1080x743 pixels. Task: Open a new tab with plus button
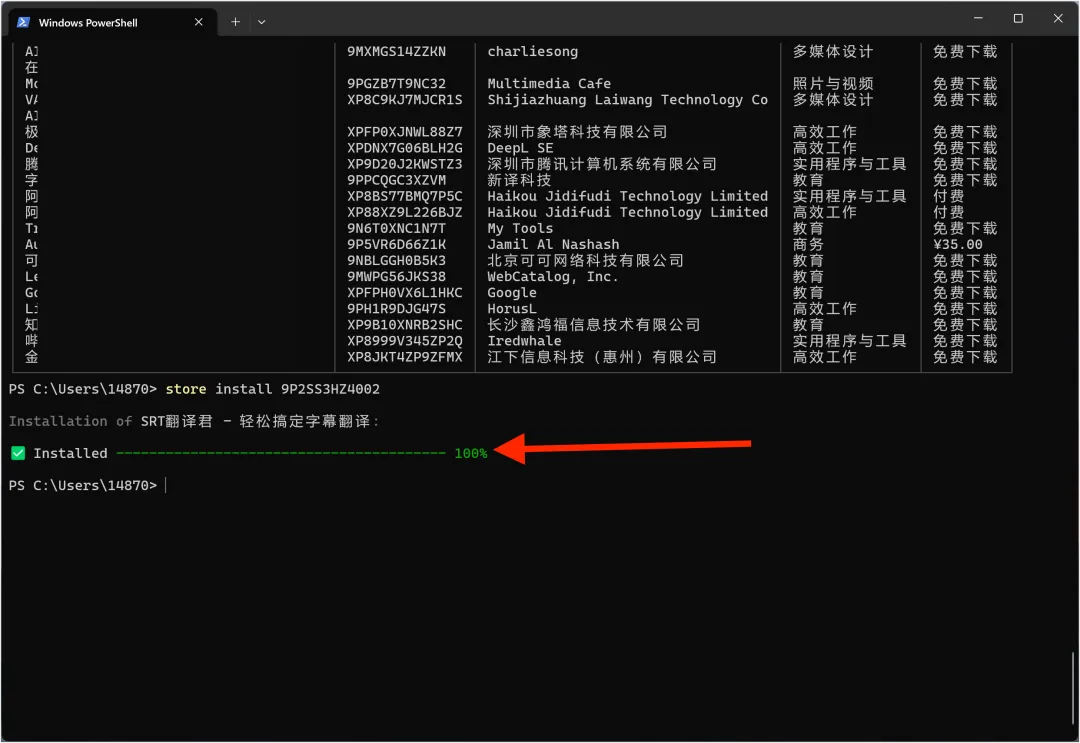click(235, 22)
